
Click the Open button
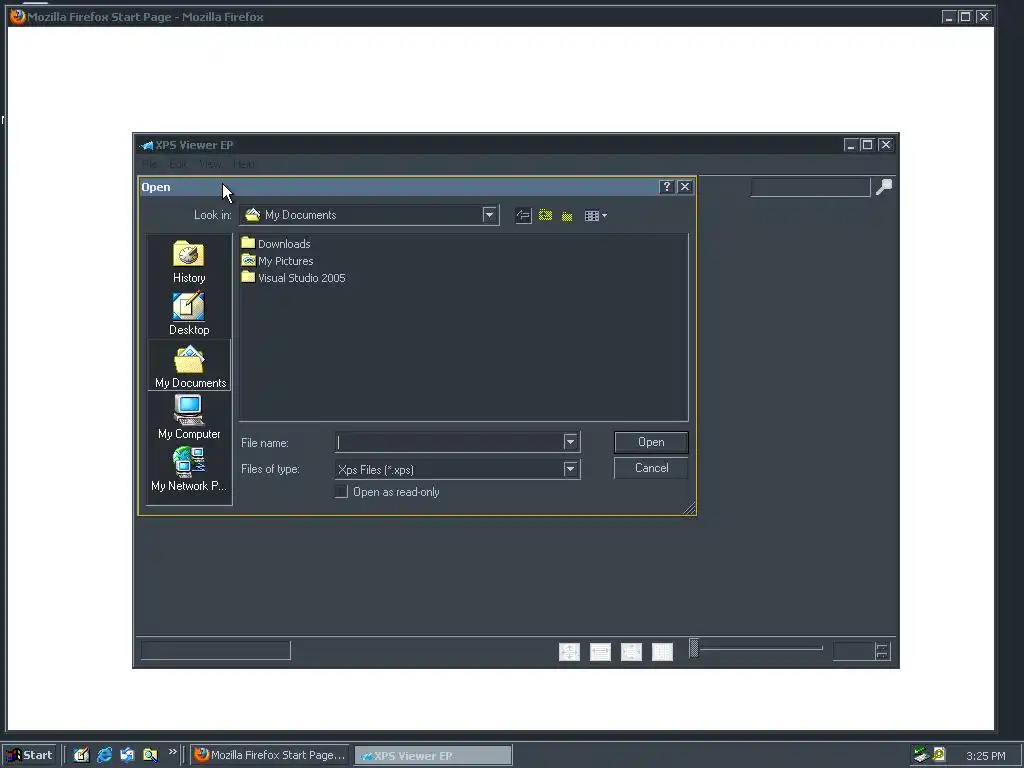click(651, 442)
